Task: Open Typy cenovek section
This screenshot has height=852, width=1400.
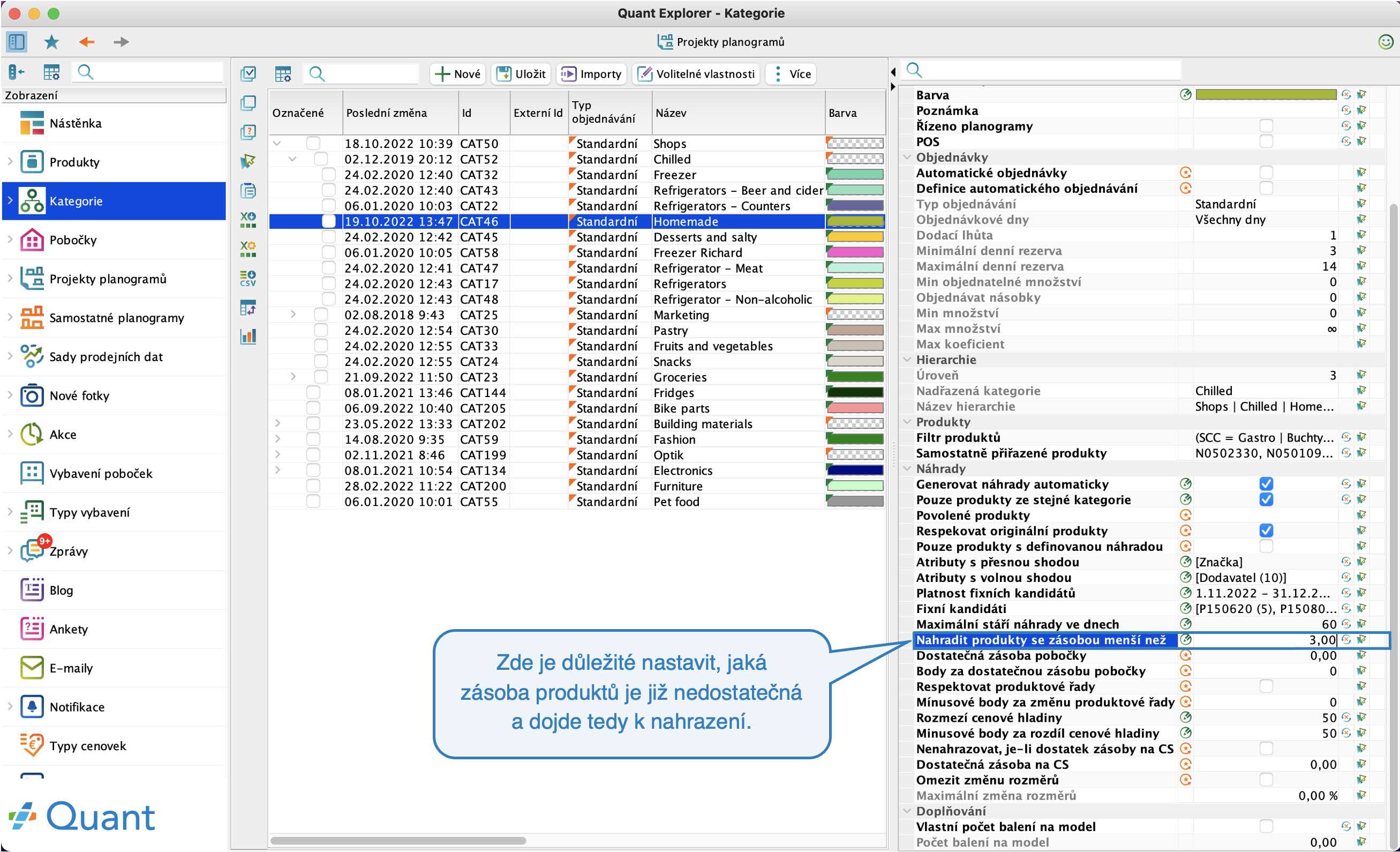Action: 114,746
